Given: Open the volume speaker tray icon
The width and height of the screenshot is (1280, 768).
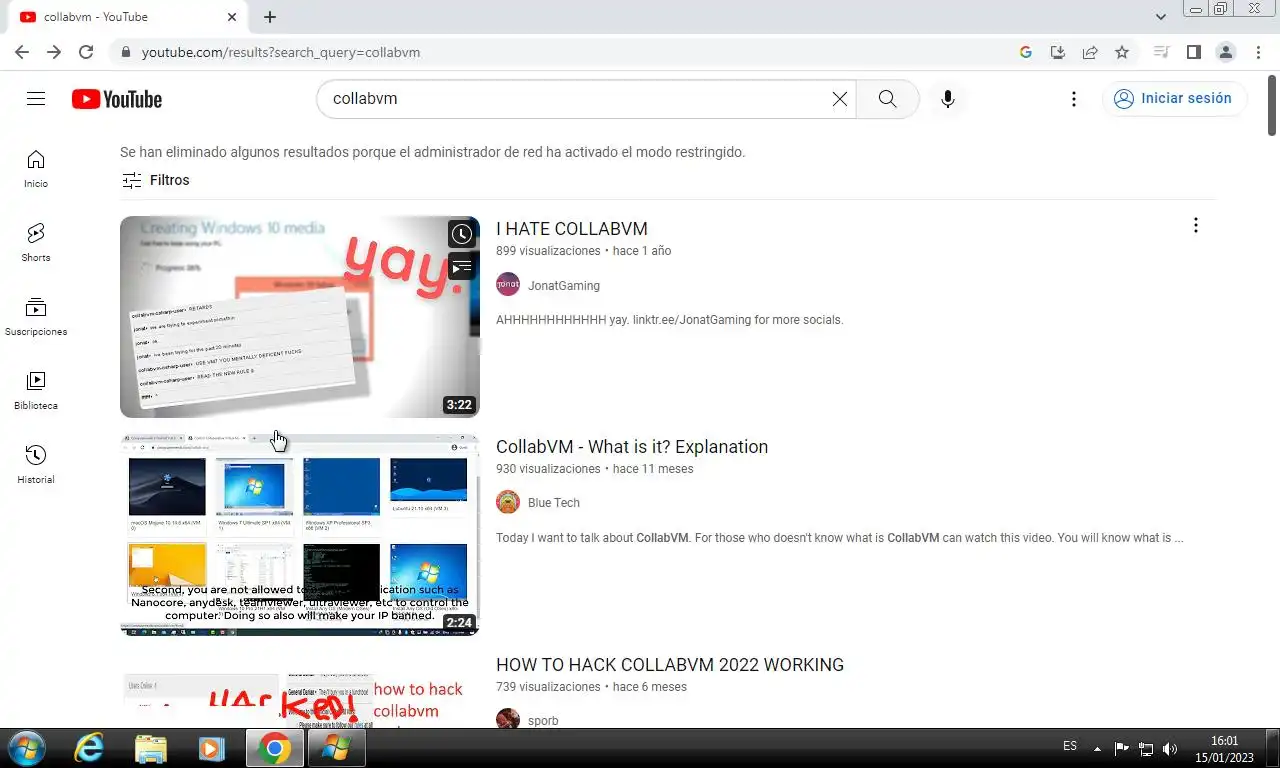Looking at the screenshot, I should tap(1170, 748).
